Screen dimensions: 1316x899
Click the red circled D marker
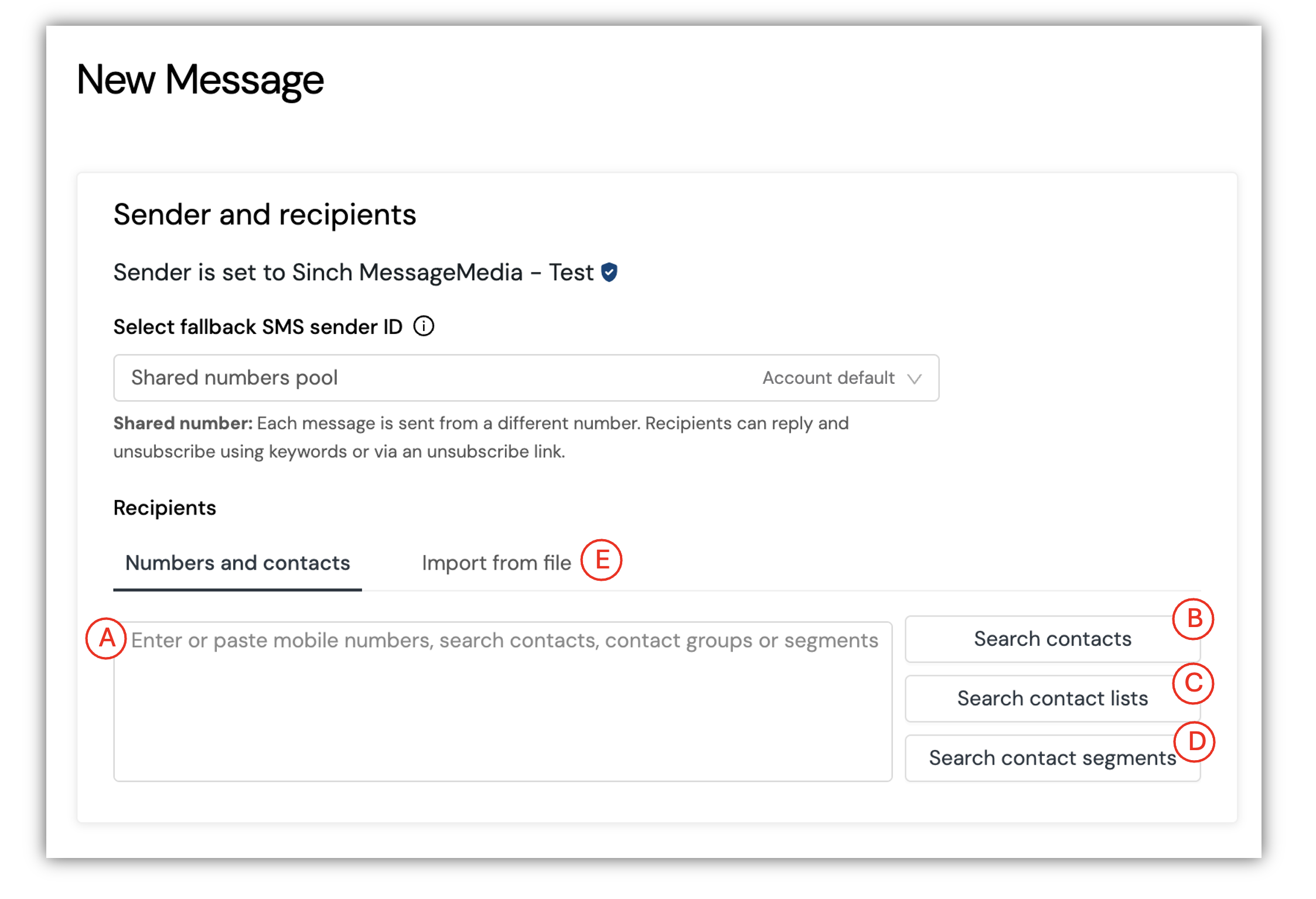point(1195,741)
